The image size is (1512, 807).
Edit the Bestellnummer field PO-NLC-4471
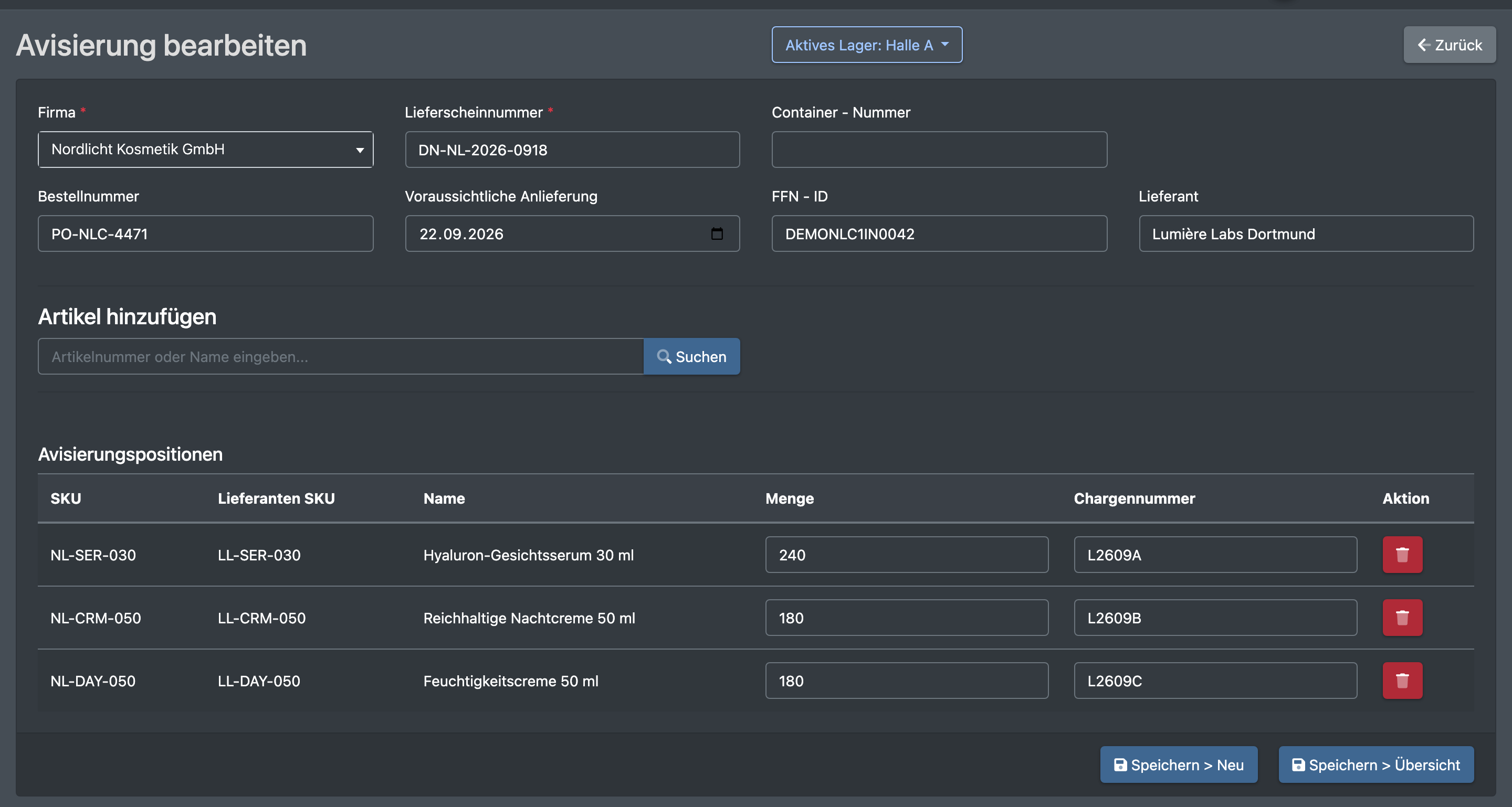click(205, 233)
